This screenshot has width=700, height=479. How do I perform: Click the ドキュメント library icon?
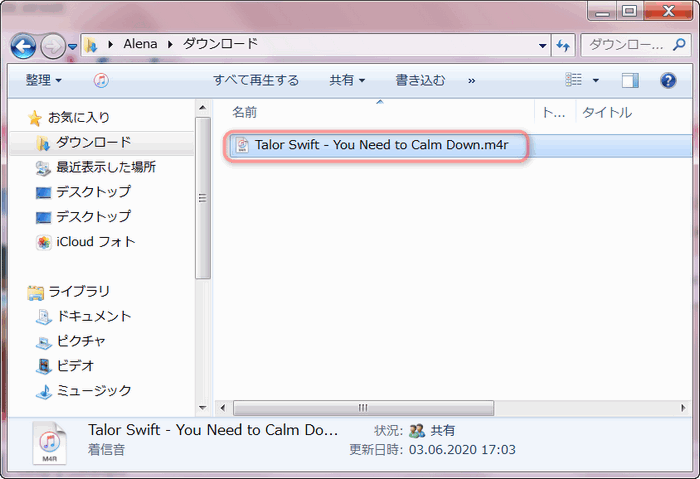tap(44, 317)
